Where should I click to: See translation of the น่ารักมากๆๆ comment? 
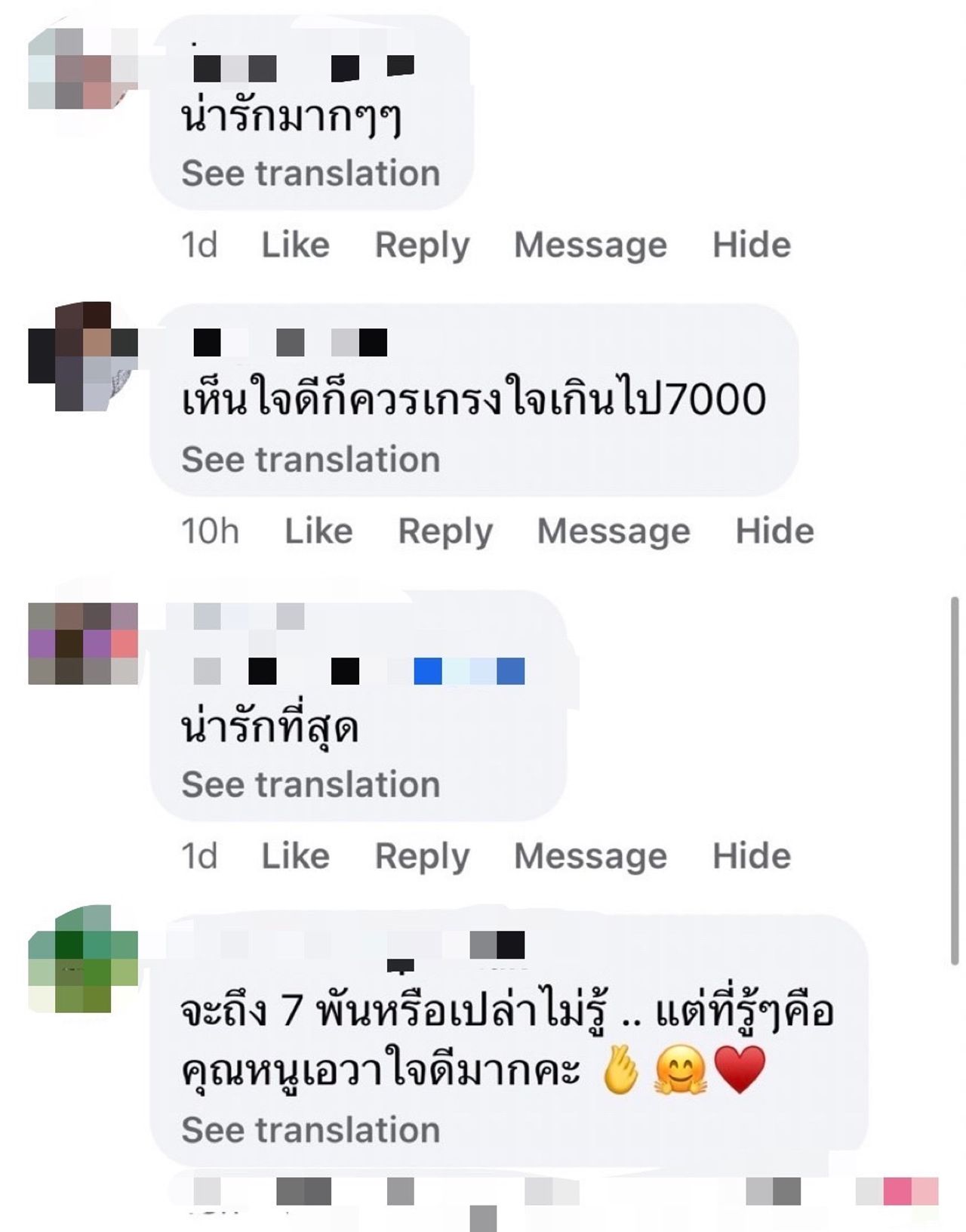[x=310, y=174]
